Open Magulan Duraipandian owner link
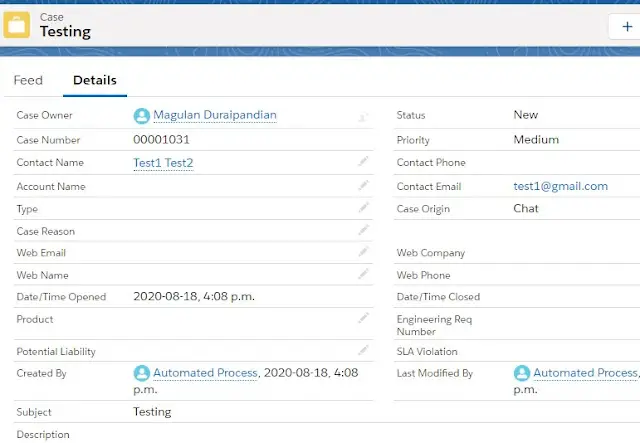This screenshot has width=640, height=443. (215, 115)
